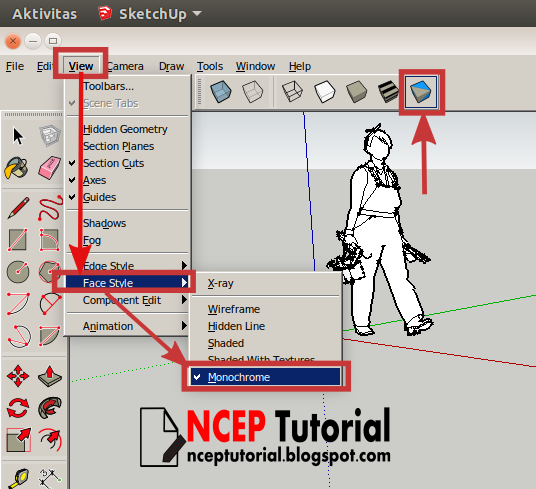Switch to Hidden Line white cube icon

click(324, 92)
